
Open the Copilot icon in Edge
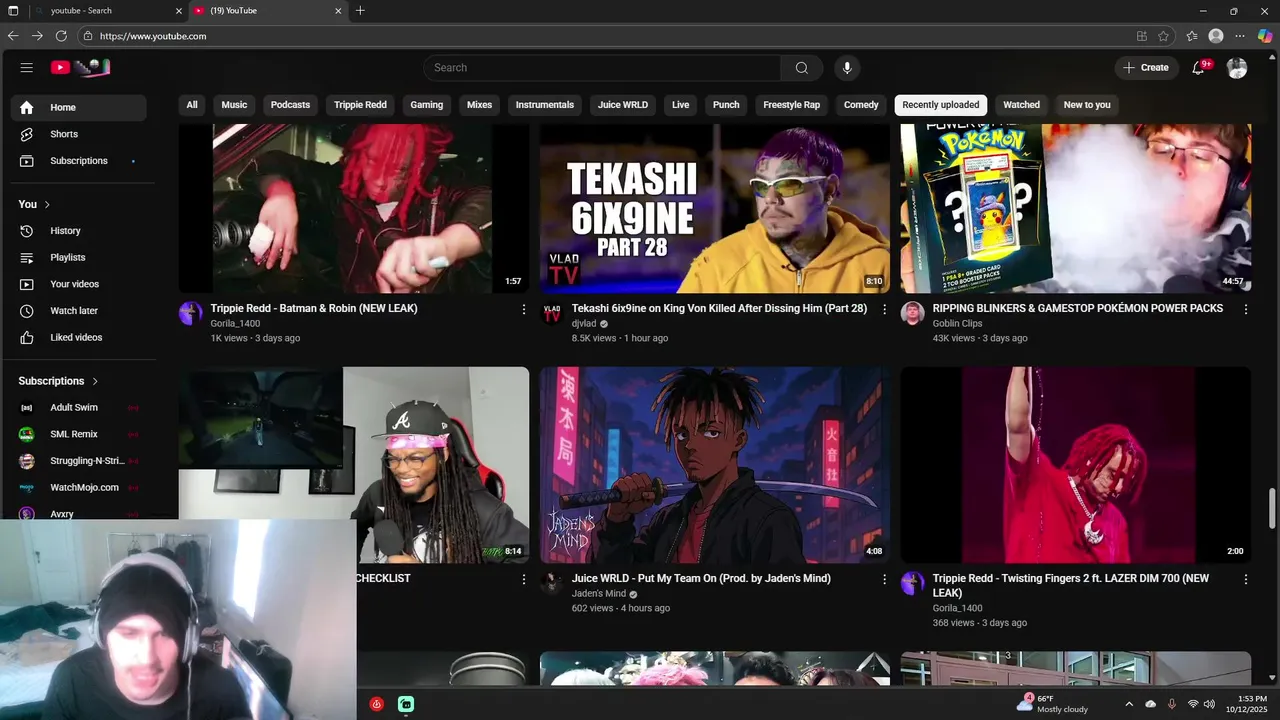pyautogui.click(x=1265, y=36)
